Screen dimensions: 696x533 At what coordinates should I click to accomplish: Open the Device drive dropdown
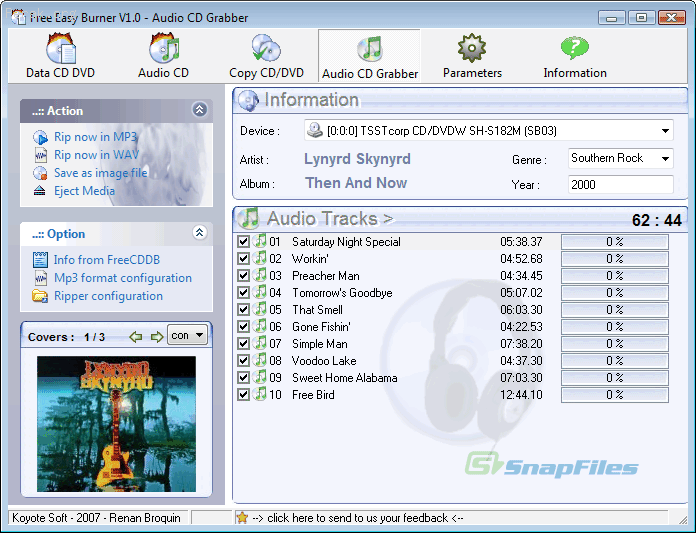click(x=489, y=130)
